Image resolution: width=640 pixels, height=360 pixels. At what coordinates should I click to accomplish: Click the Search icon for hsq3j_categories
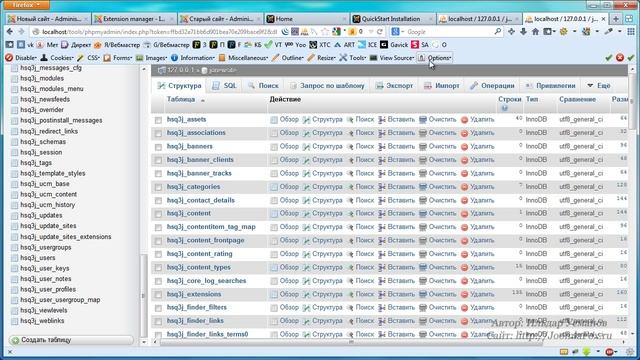pyautogui.click(x=350, y=187)
